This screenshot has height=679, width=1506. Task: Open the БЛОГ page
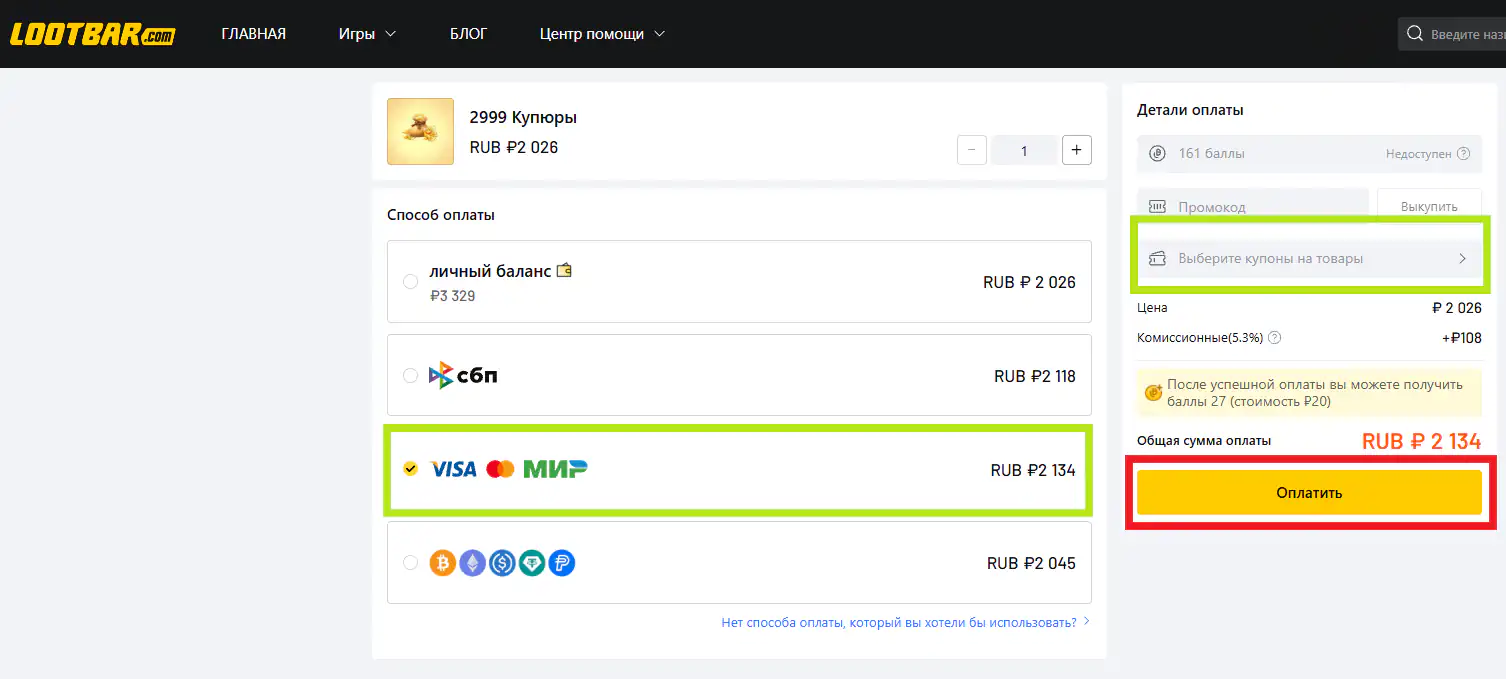469,34
